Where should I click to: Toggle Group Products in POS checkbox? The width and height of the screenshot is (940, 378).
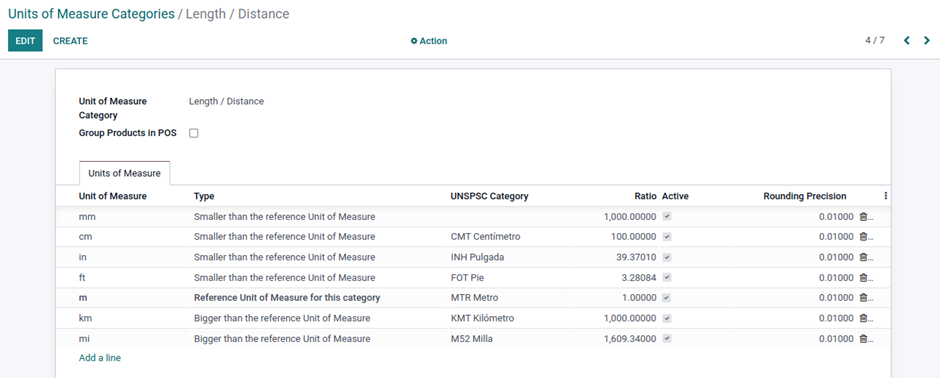point(194,134)
